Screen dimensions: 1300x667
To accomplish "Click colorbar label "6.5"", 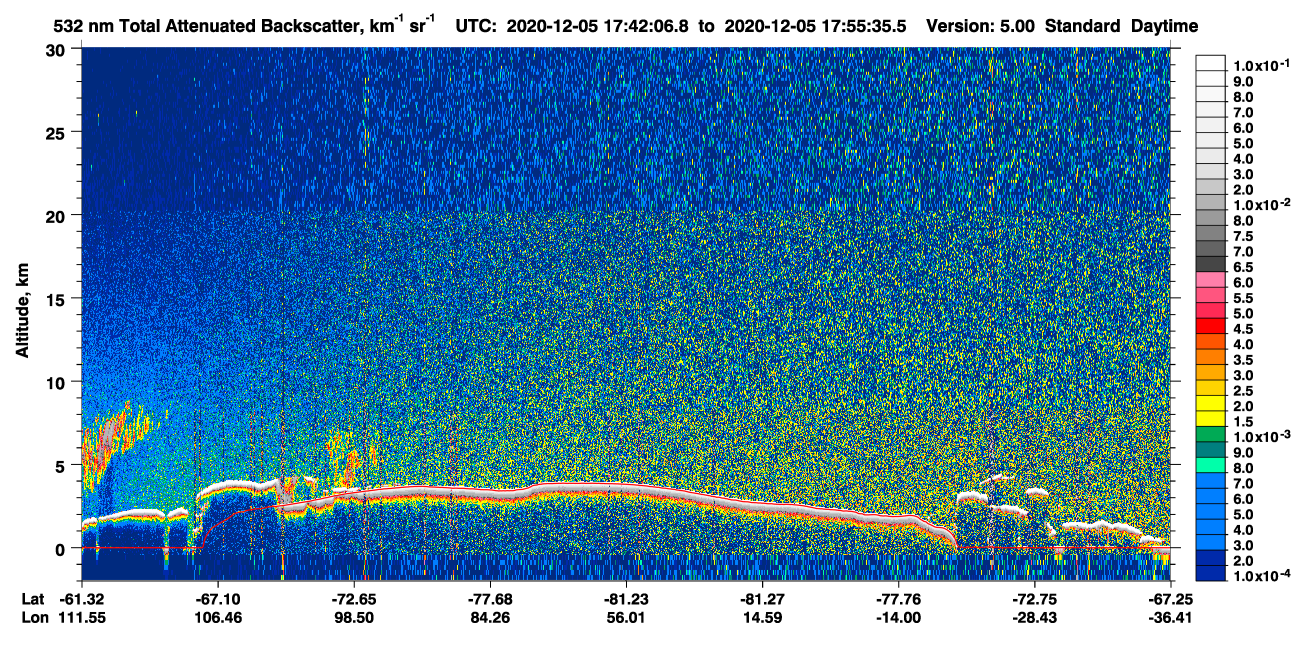I will coord(1244,267).
